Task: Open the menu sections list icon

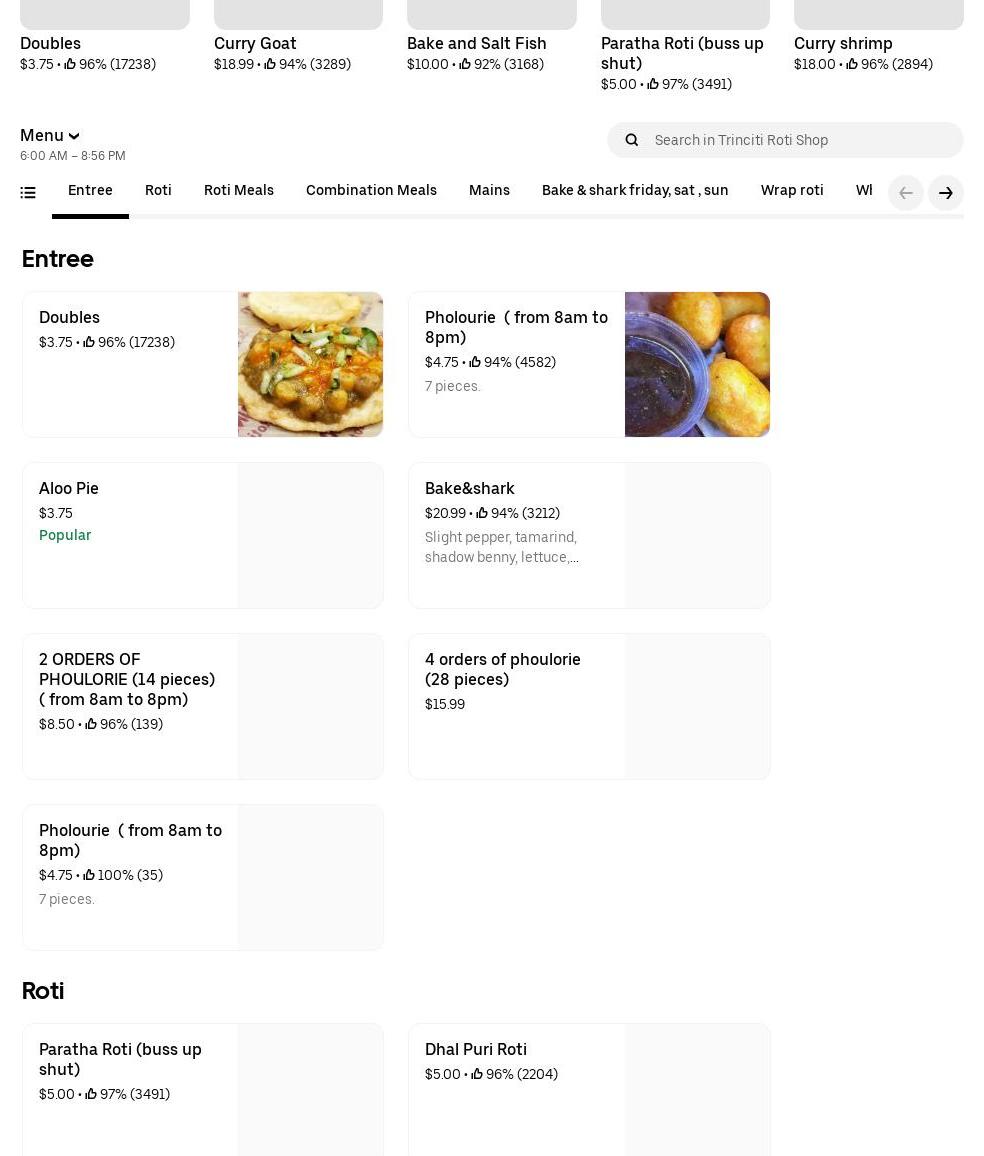Action: [28, 192]
